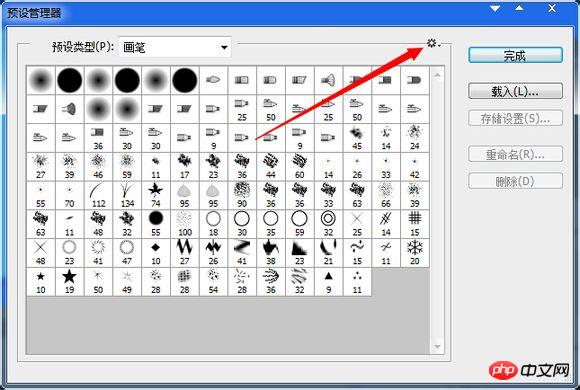Click the scroll up arrow in brush list
The image size is (580, 390).
pos(438,75)
